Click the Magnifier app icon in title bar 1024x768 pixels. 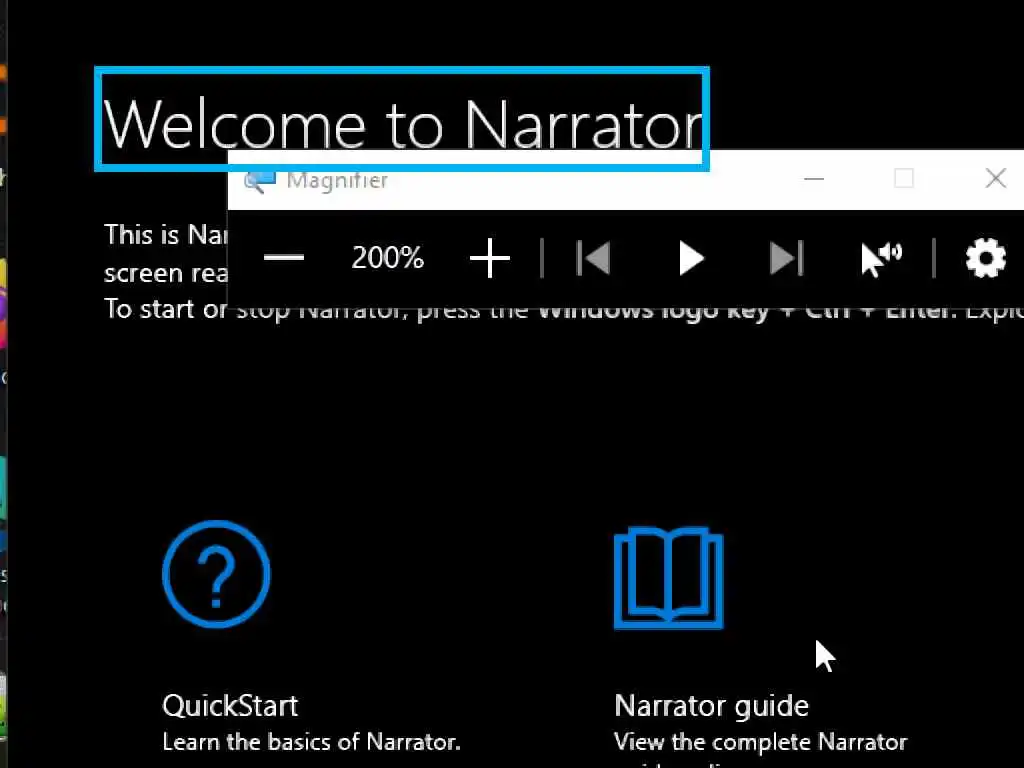[x=259, y=181]
